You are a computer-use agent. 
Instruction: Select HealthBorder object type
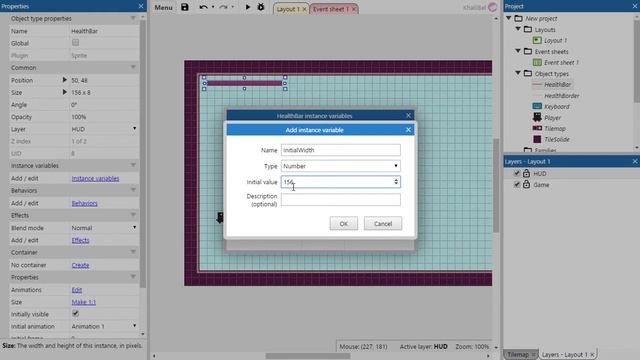coord(562,96)
